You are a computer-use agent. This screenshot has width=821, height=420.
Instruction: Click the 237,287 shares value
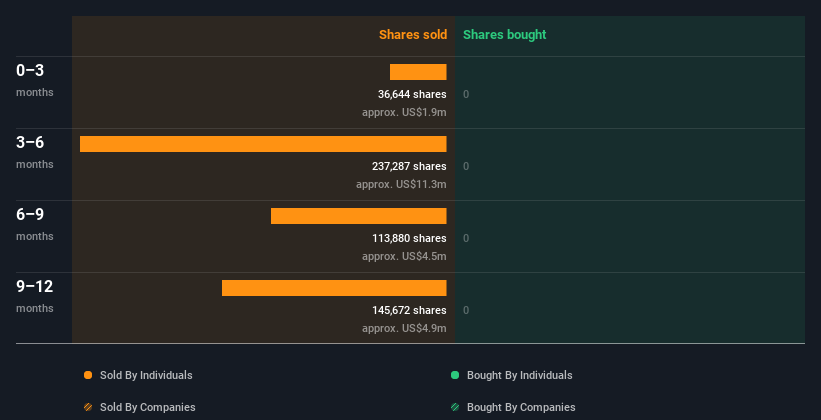(x=409, y=166)
